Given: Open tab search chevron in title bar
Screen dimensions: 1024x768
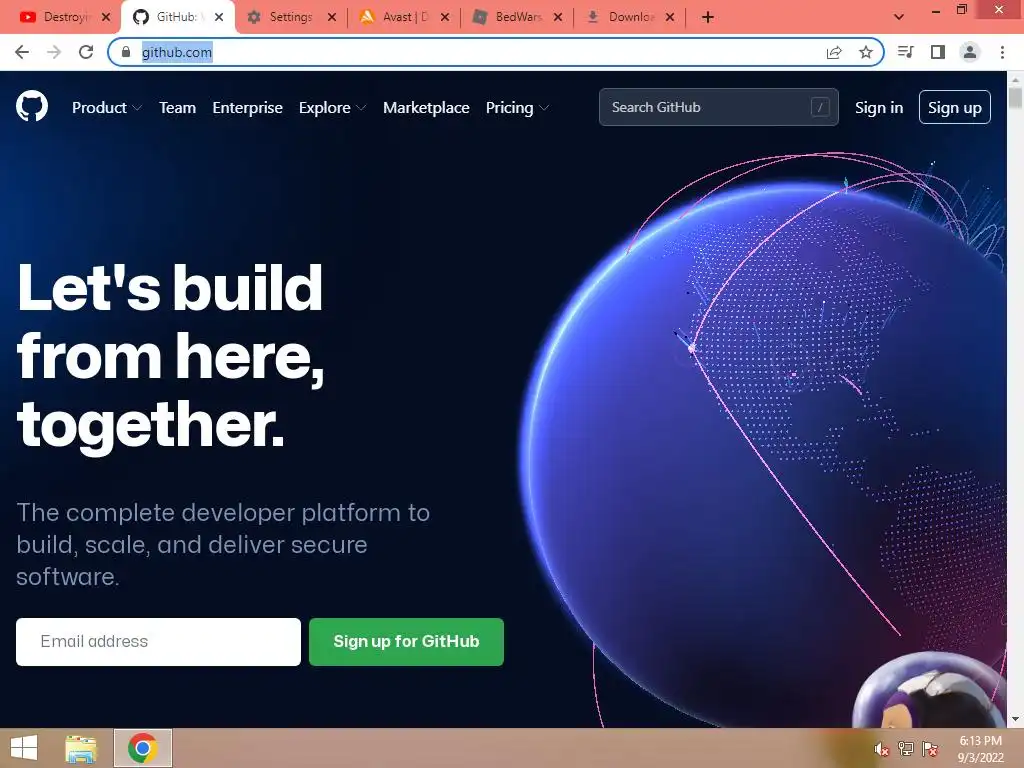Looking at the screenshot, I should (899, 17).
